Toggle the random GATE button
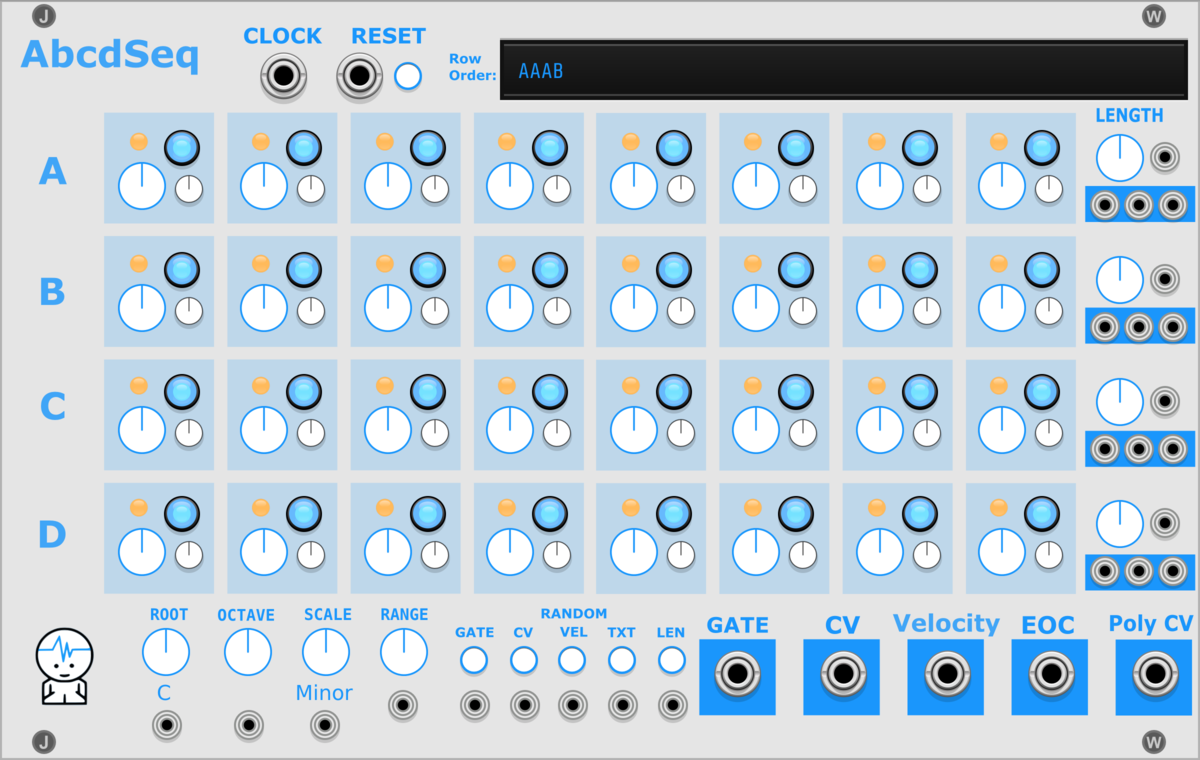This screenshot has height=760, width=1200. pos(474,660)
